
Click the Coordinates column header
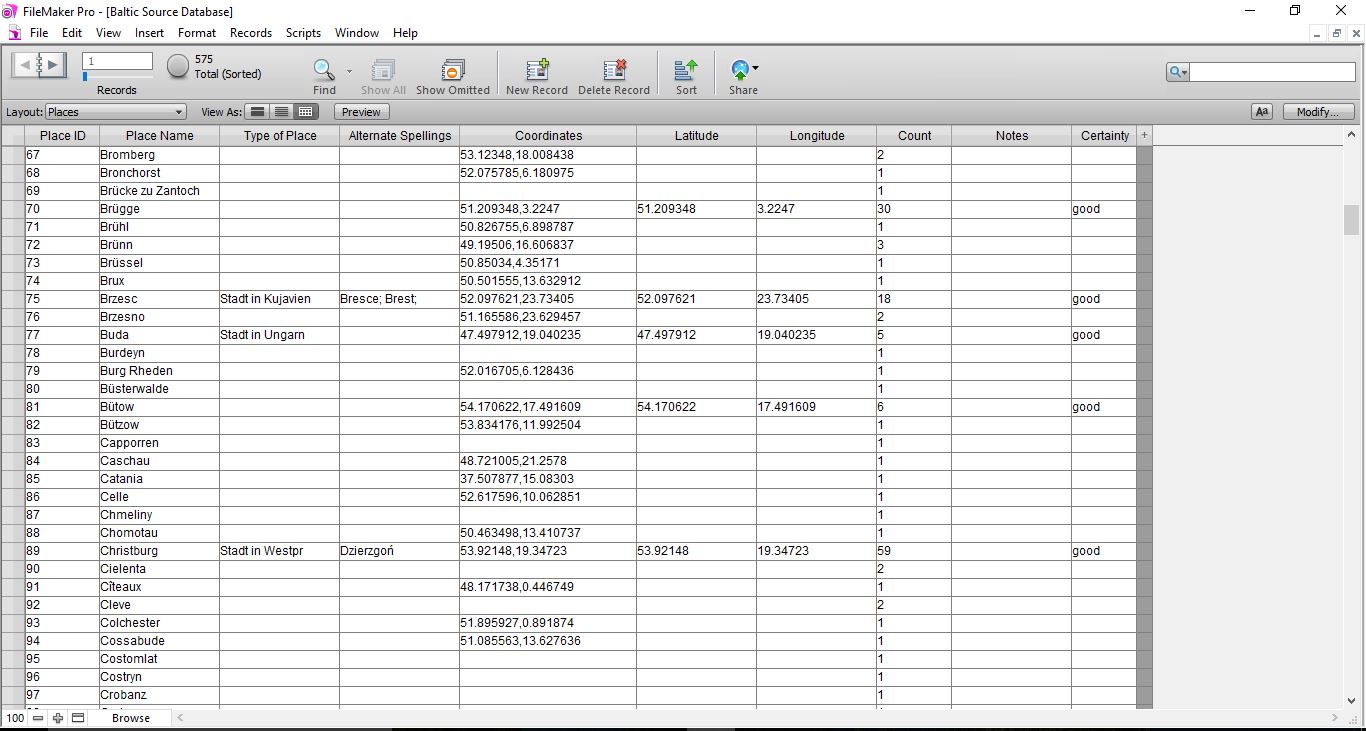[548, 135]
